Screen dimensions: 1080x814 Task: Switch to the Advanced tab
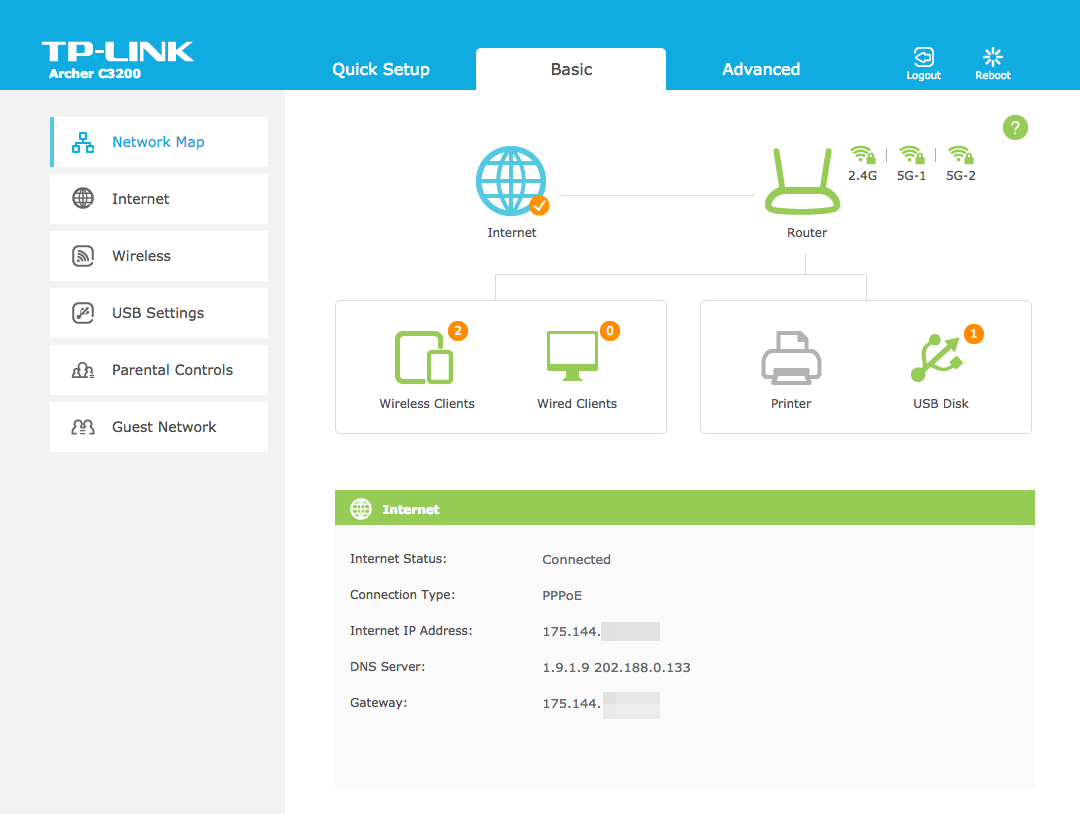pyautogui.click(x=761, y=69)
